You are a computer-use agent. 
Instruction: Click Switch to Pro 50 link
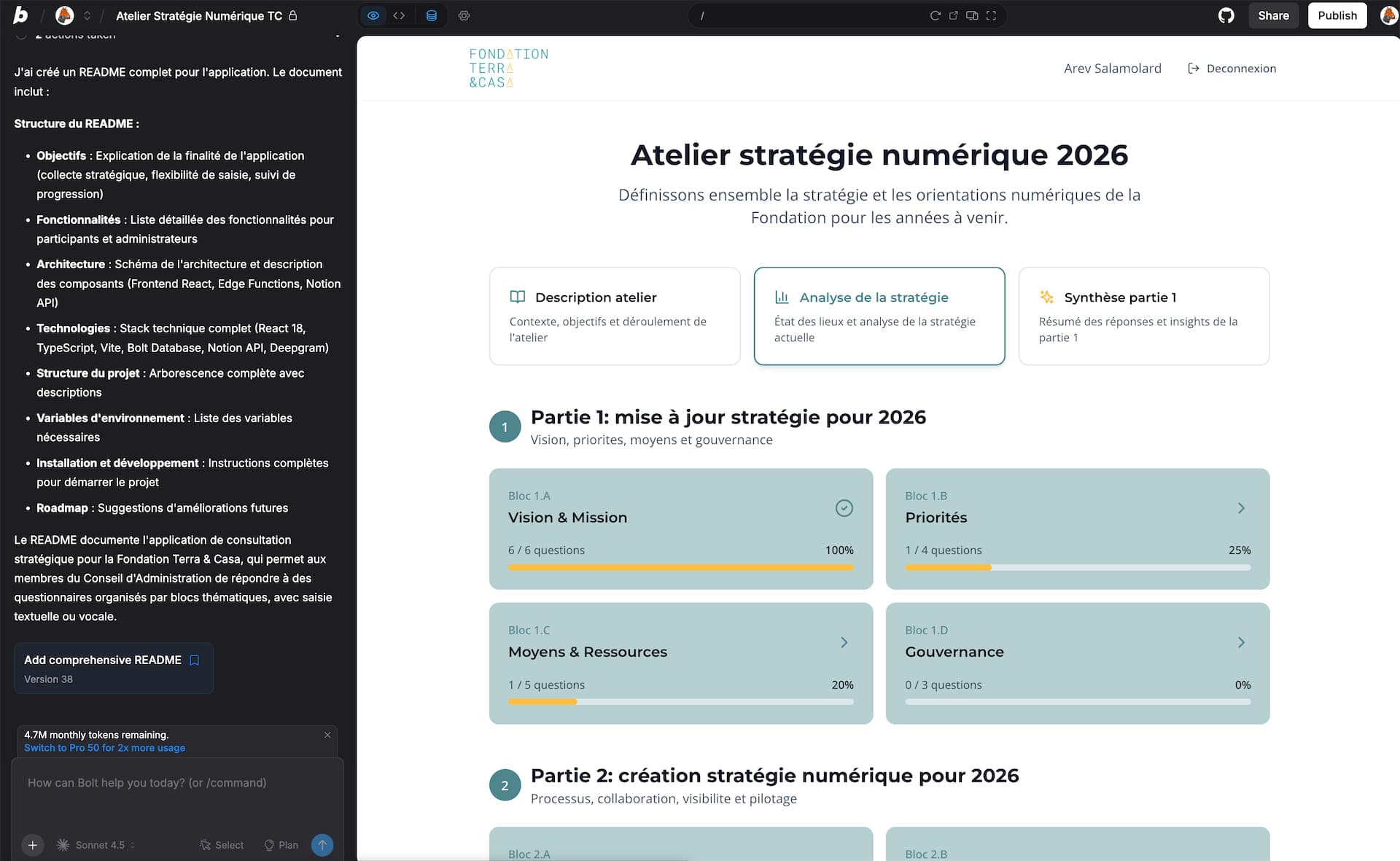[x=104, y=748]
